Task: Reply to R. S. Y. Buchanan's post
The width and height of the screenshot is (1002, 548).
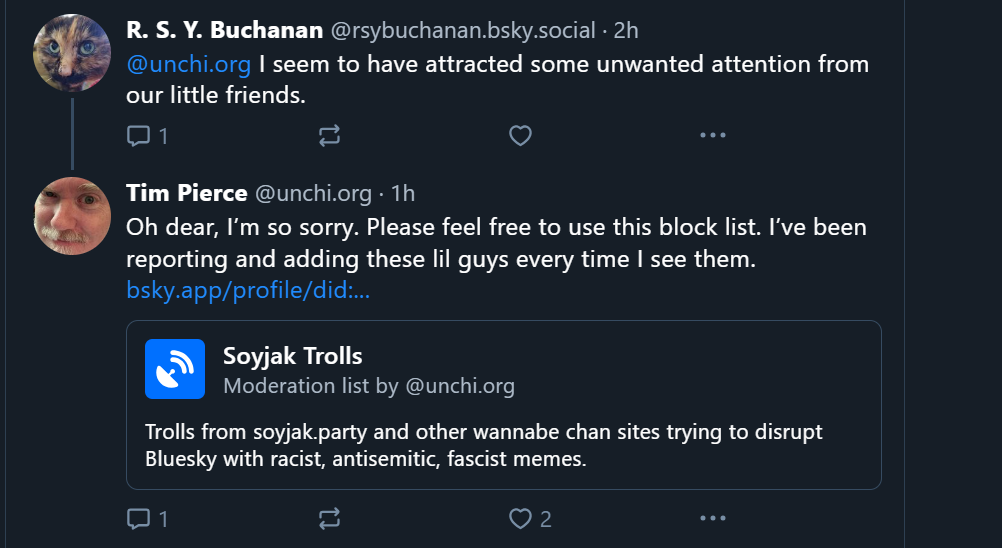Action: (x=138, y=135)
